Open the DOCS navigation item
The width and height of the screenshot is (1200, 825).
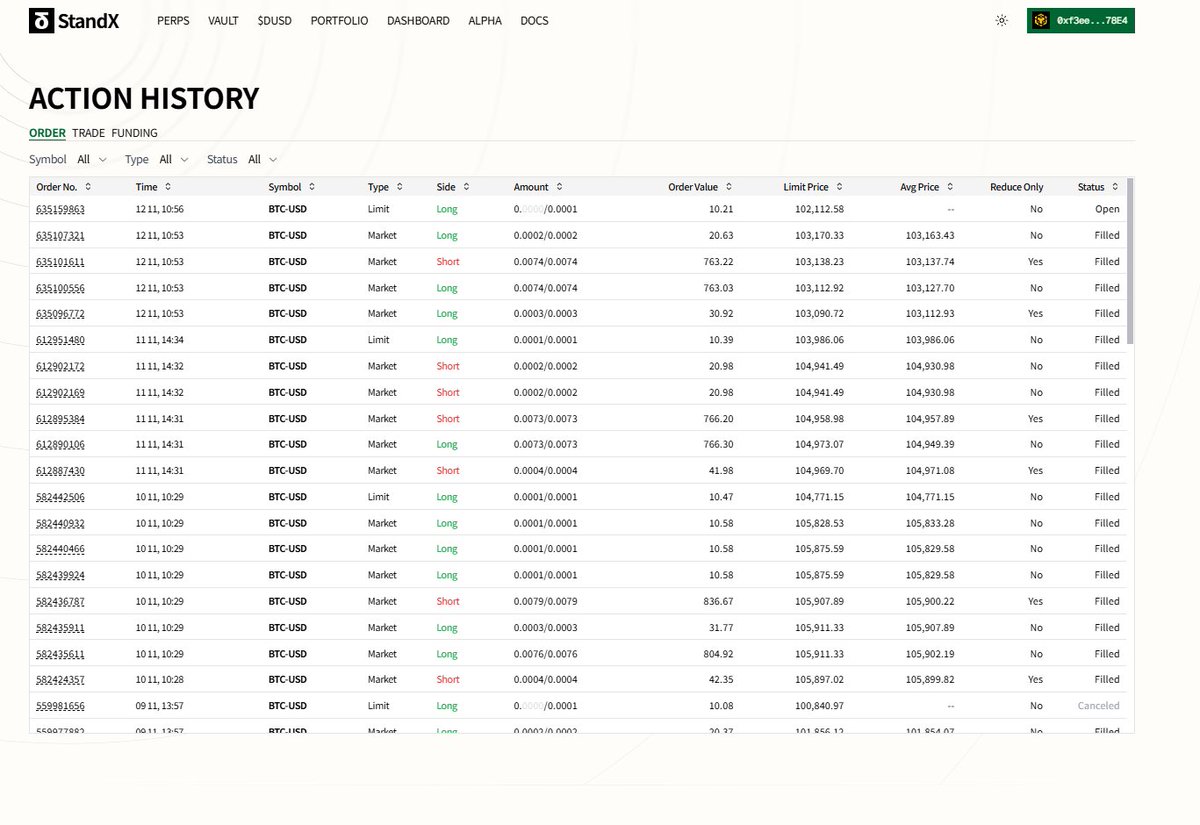(534, 21)
